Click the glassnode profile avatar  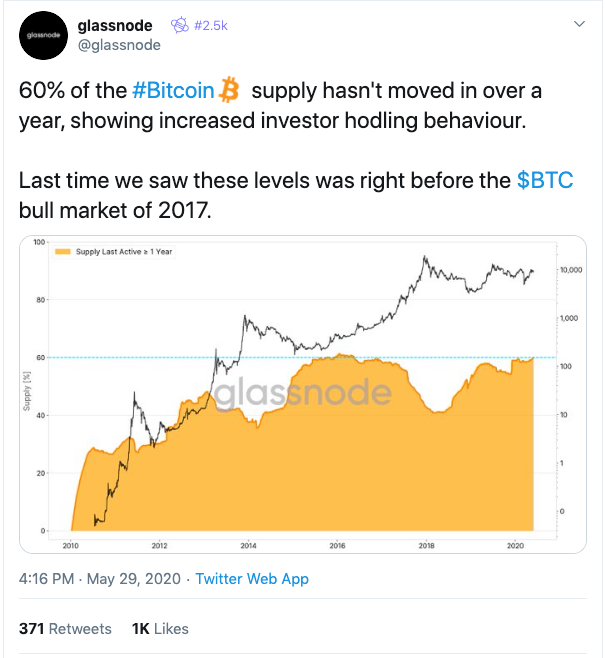43,35
